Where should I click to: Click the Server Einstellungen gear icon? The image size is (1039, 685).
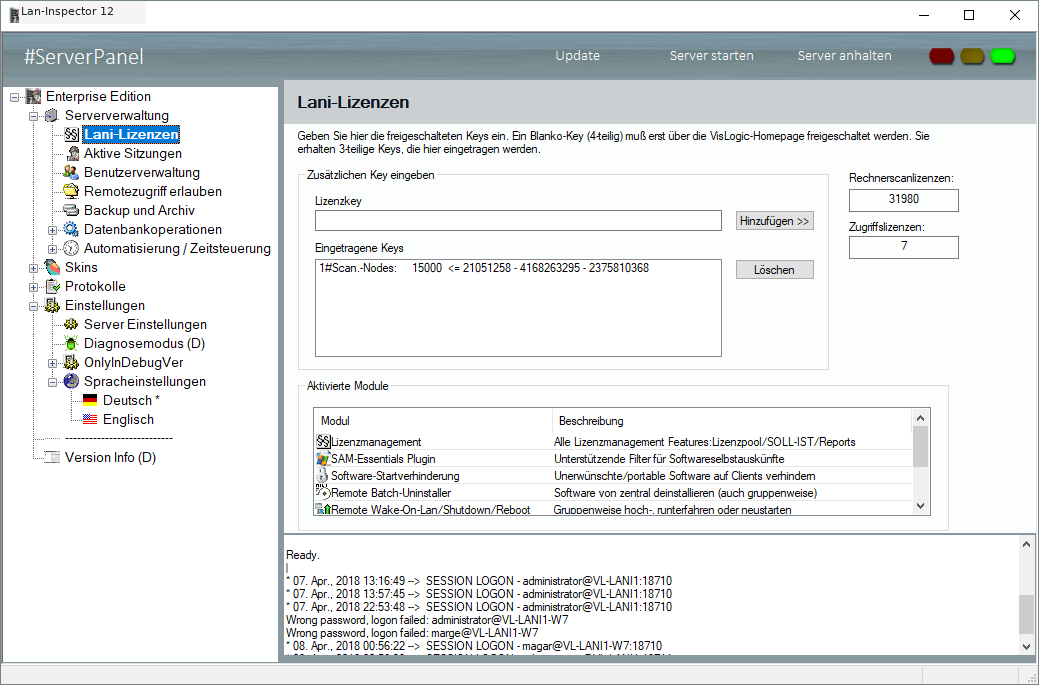pyautogui.click(x=72, y=325)
